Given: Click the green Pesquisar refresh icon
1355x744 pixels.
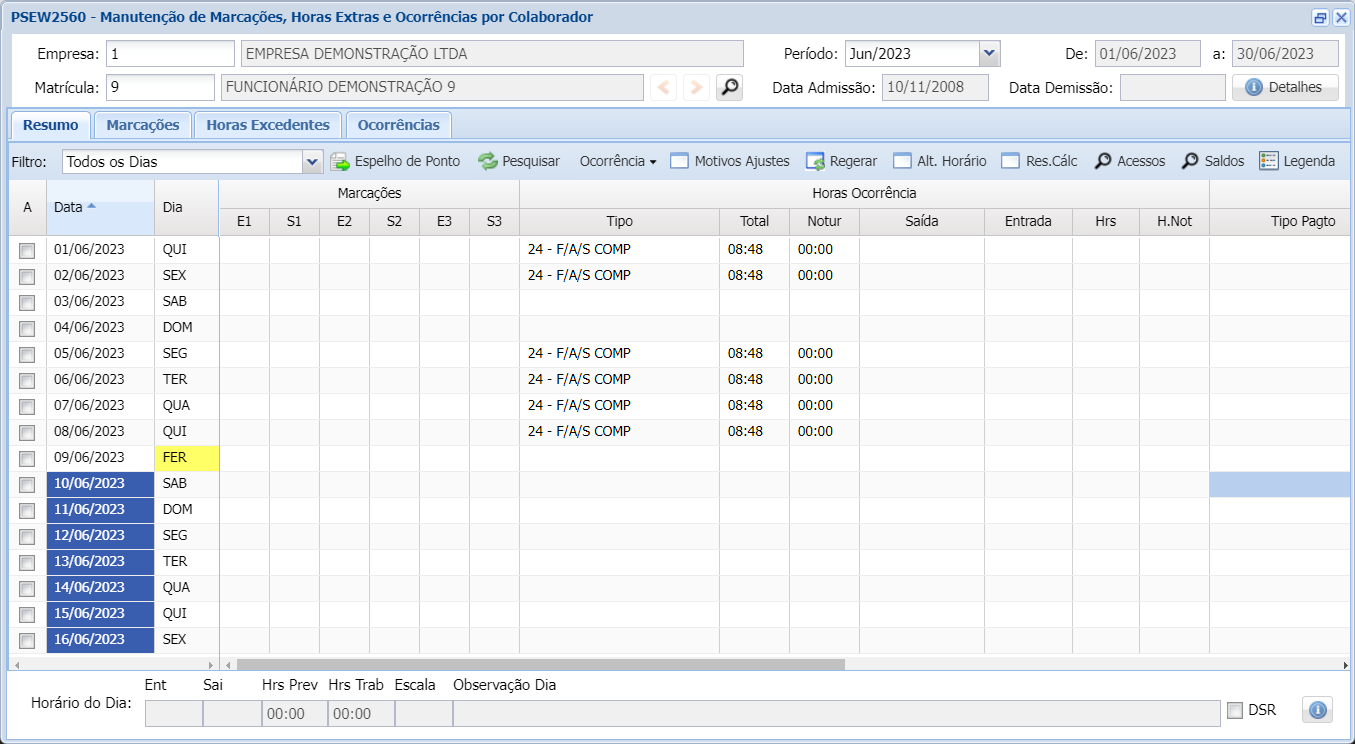Looking at the screenshot, I should coord(487,161).
